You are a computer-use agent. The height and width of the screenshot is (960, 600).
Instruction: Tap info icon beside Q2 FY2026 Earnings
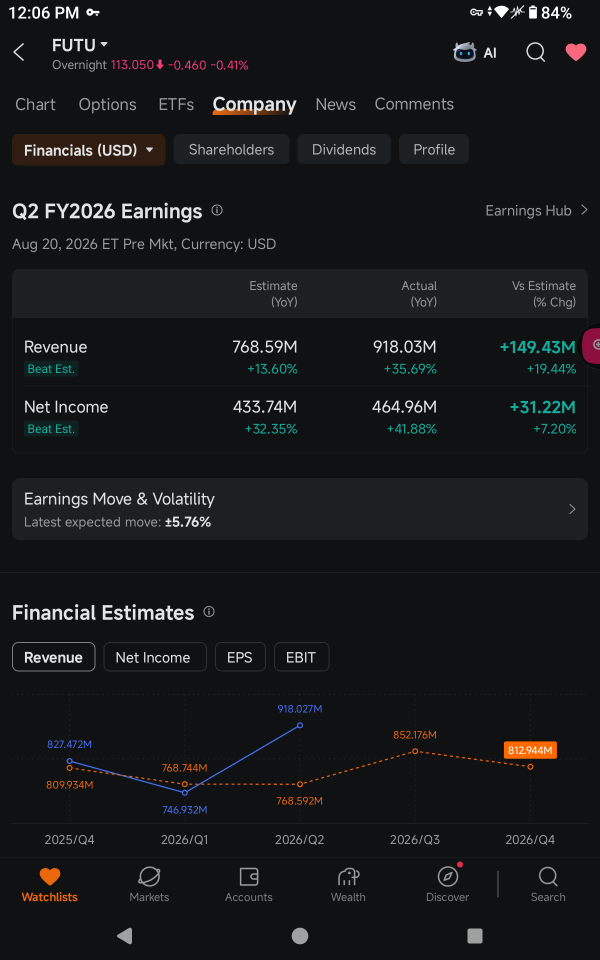(x=217, y=211)
